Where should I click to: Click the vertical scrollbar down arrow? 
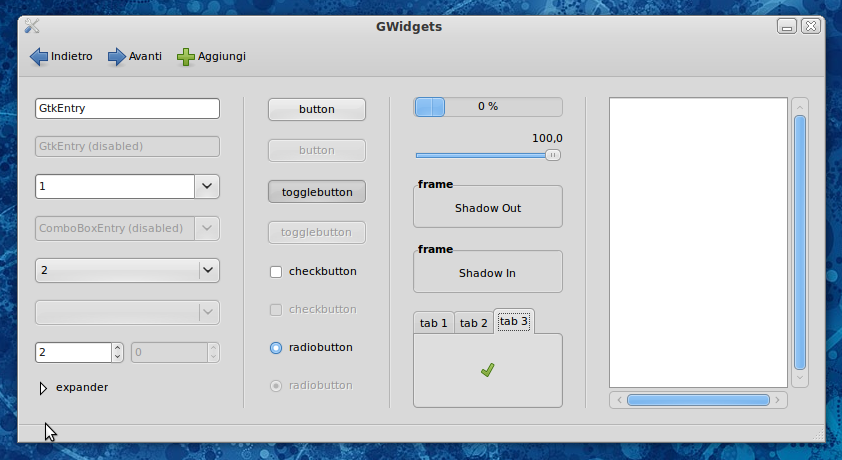click(800, 378)
